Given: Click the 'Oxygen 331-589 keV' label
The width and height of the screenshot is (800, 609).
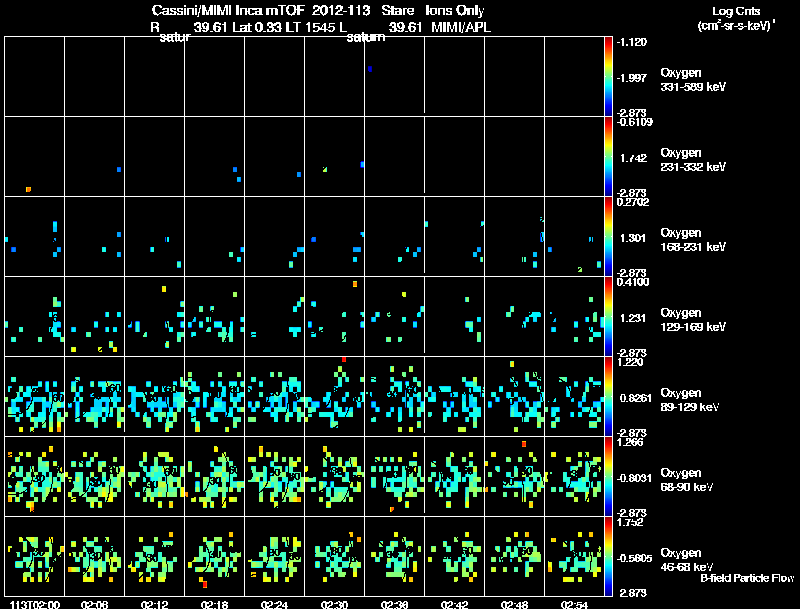Looking at the screenshot, I should pyautogui.click(x=693, y=80).
